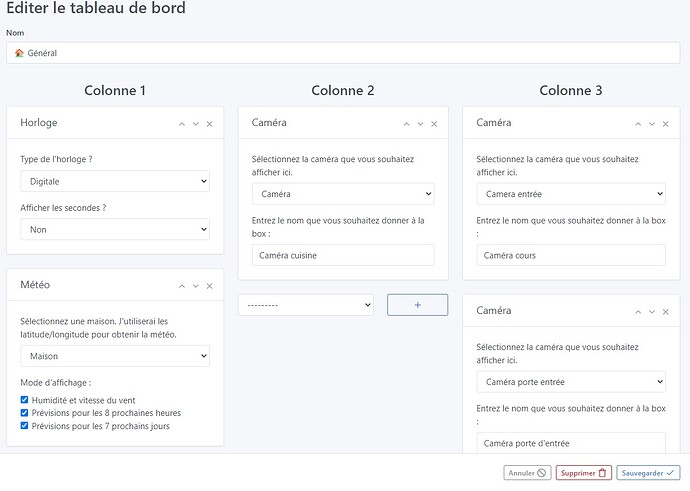Image resolution: width=690 pixels, height=491 pixels.
Task: Click the Supprimer button
Action: [x=584, y=473]
